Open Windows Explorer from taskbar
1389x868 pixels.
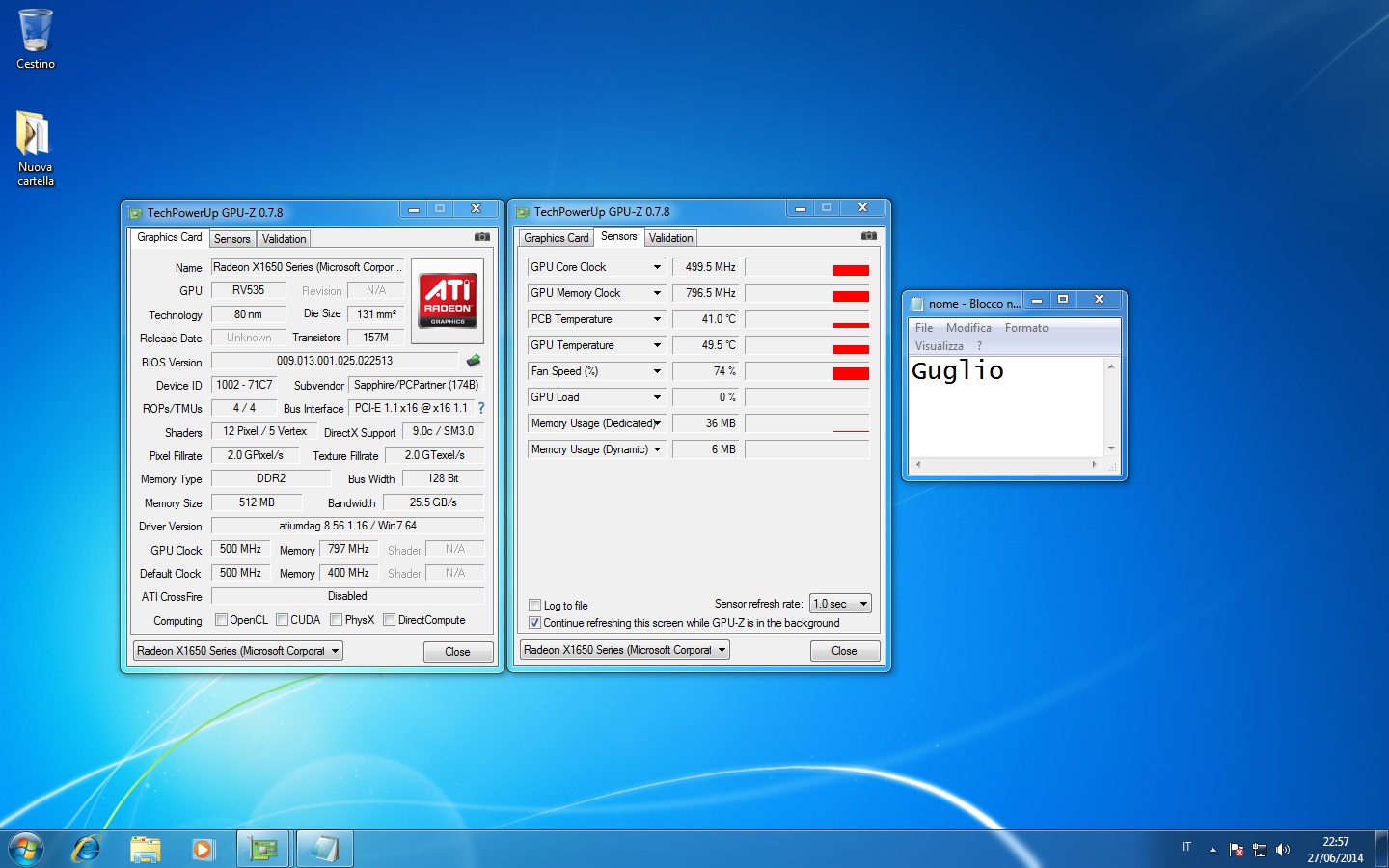(146, 850)
